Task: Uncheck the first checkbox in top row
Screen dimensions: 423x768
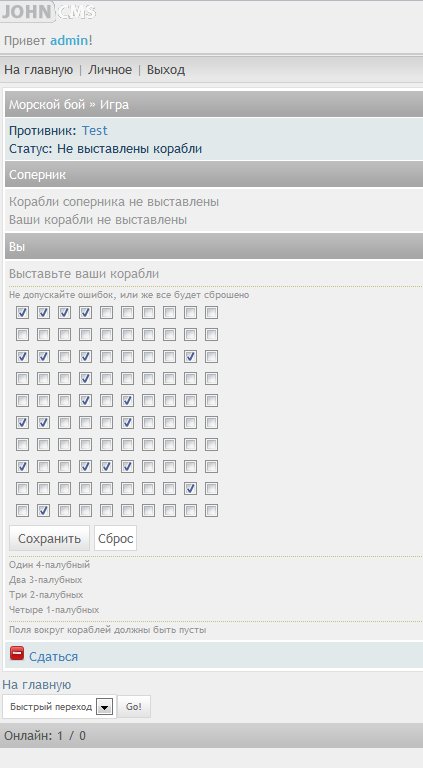Action: pos(22,312)
